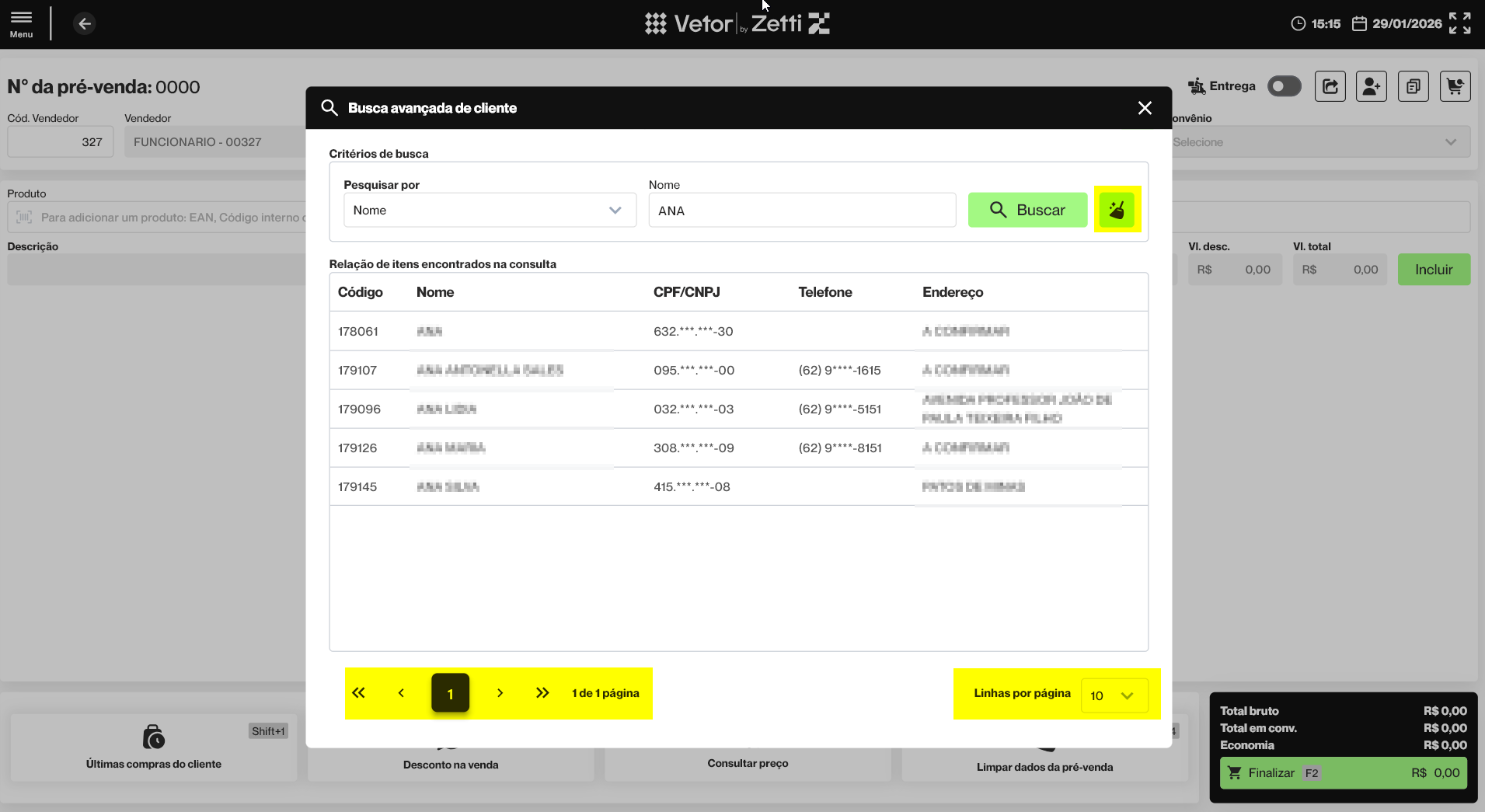Click the back arrow button
Screen dimensions: 1485x812
[85, 24]
